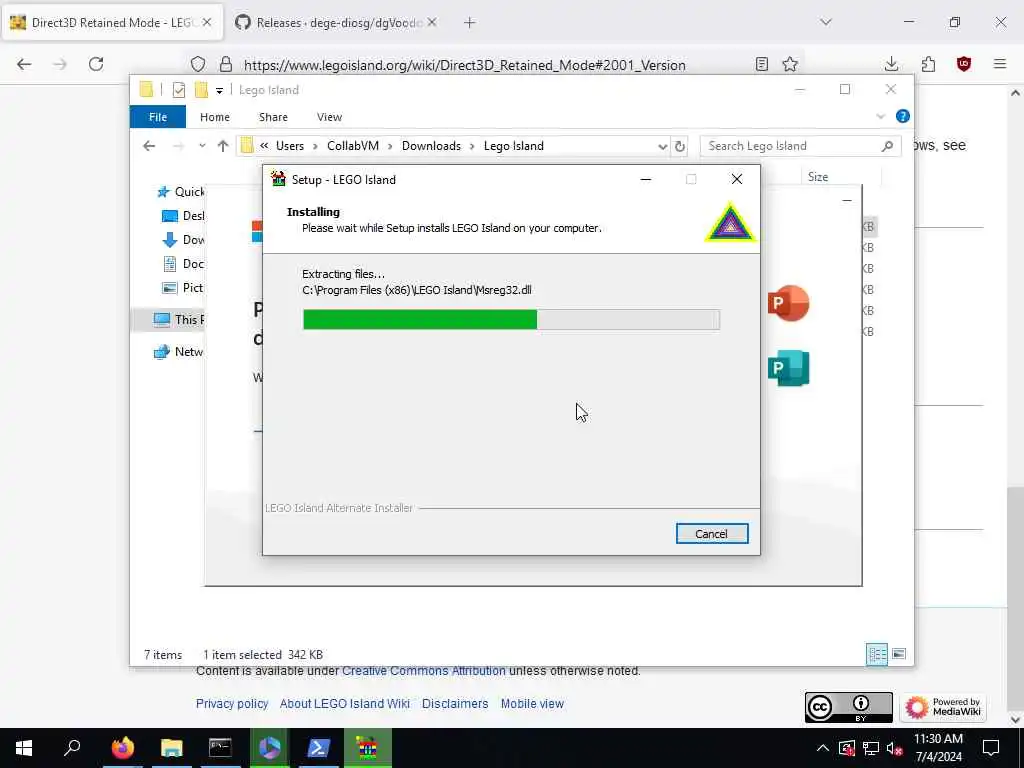Open the Disclaimers link
Screen dimensions: 1024x768
tap(455, 703)
